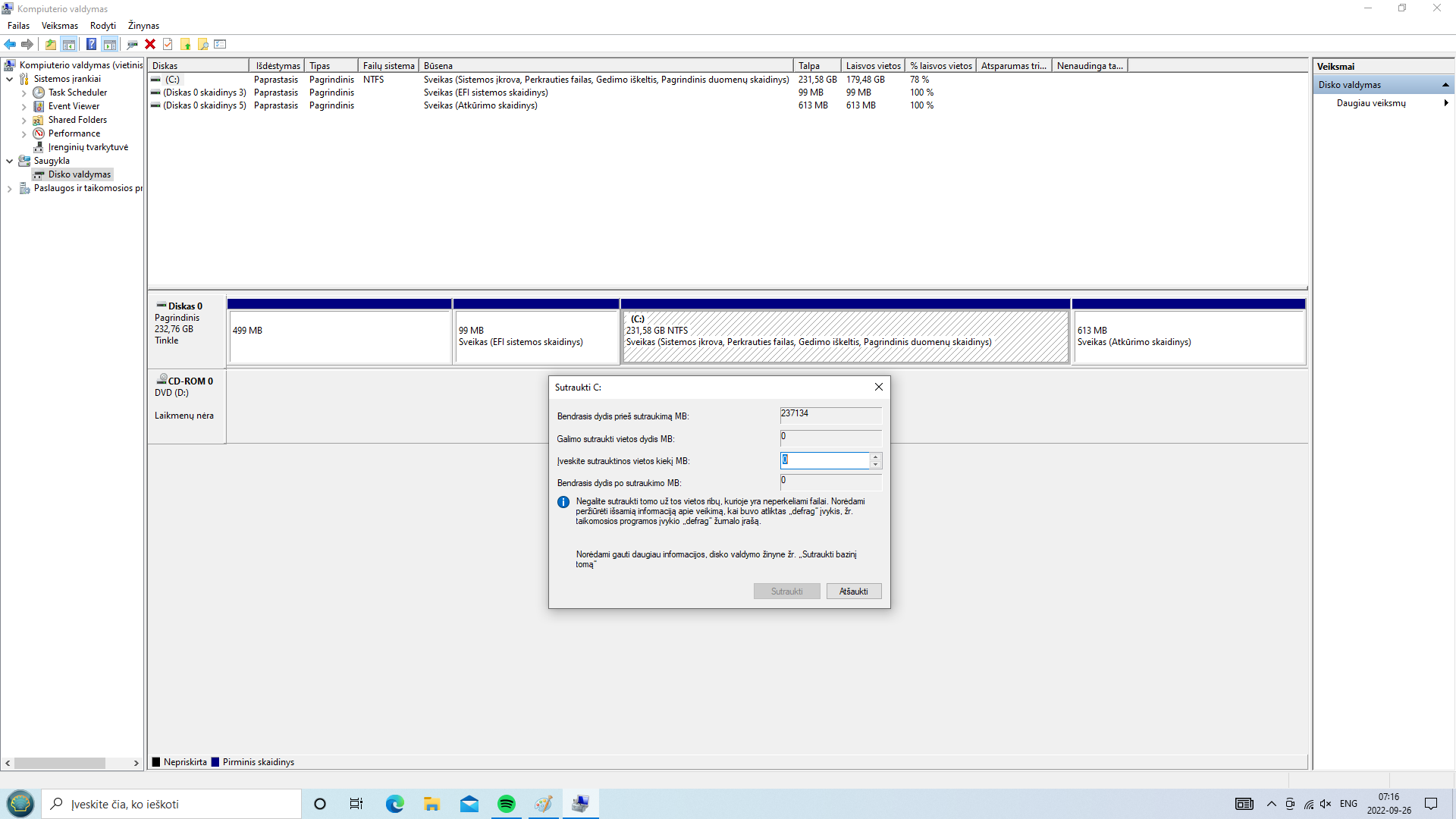Expand the Task Scheduler tree node
Screen dimensions: 1456x819
[x=24, y=93]
